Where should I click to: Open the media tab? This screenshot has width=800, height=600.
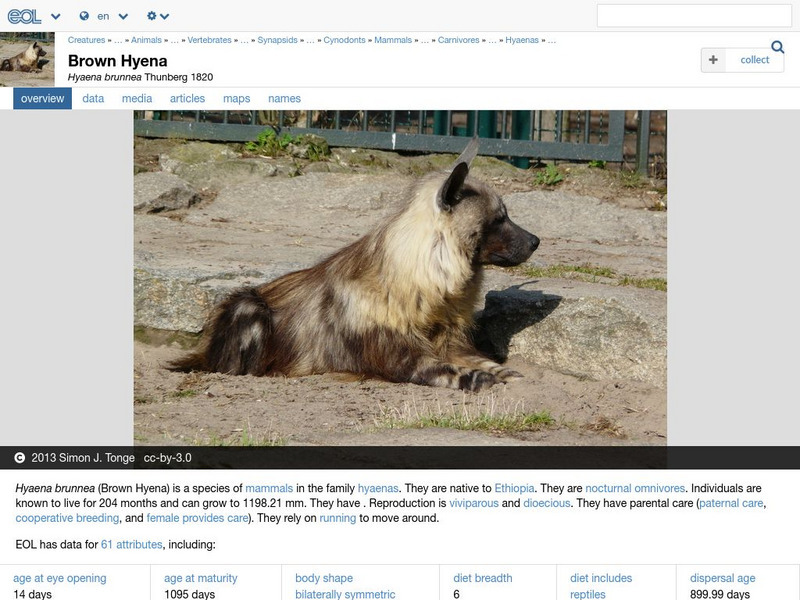click(135, 98)
